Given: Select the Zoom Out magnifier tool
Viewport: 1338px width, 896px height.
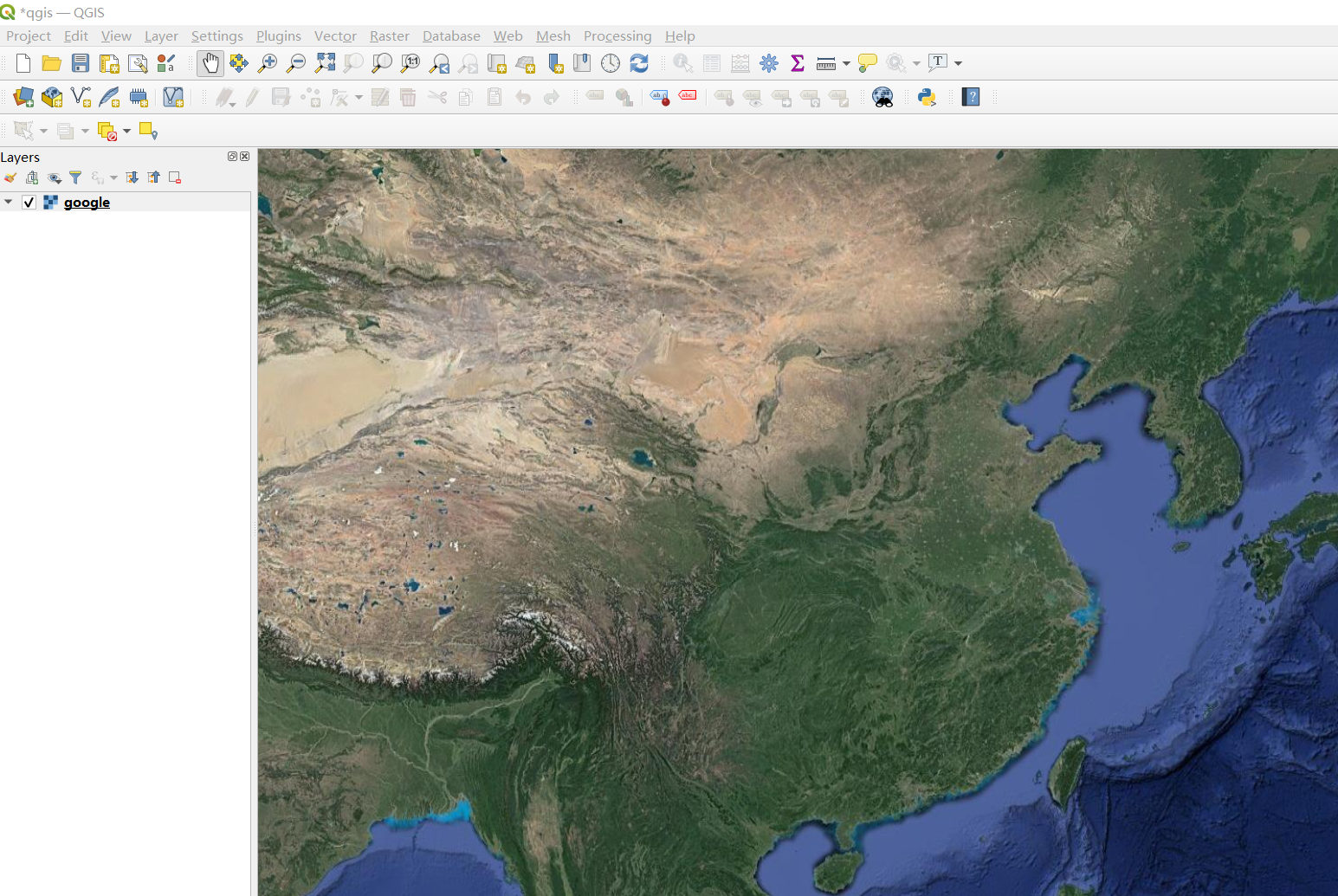Looking at the screenshot, I should (x=296, y=63).
